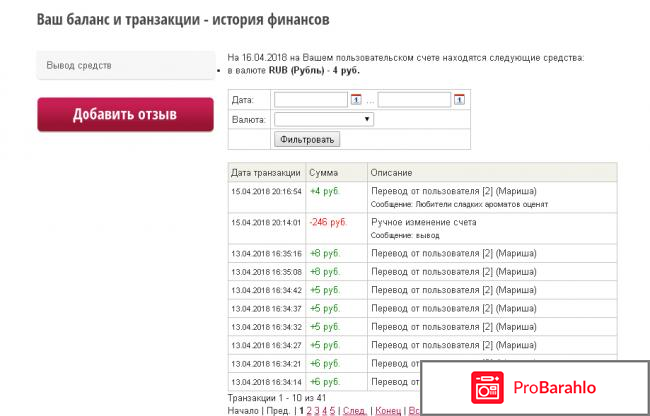Click the Добавить отзыв button
Image resolution: width=650 pixels, height=416 pixels.
point(125,114)
